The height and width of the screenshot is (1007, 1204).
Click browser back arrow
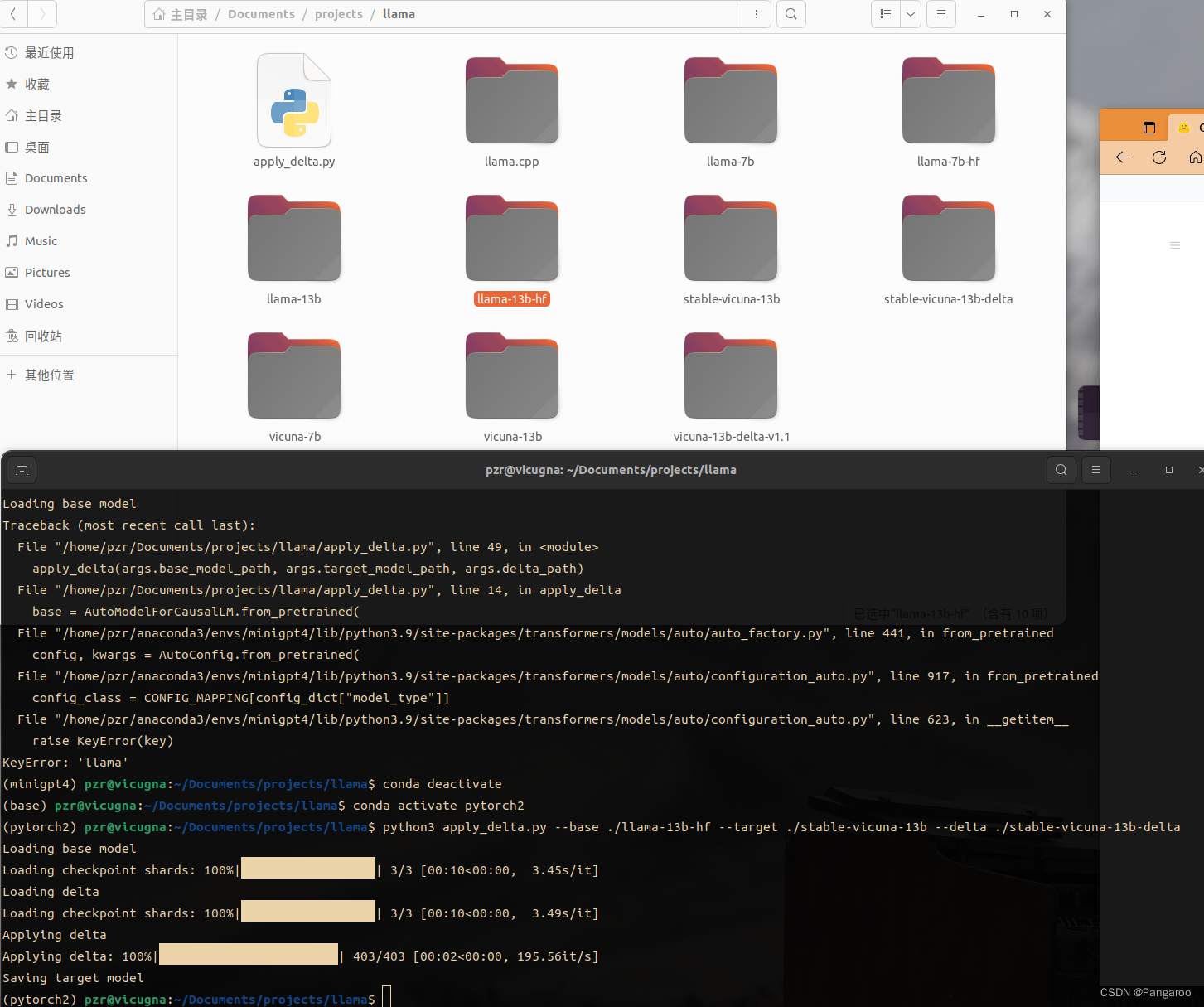coord(1123,157)
